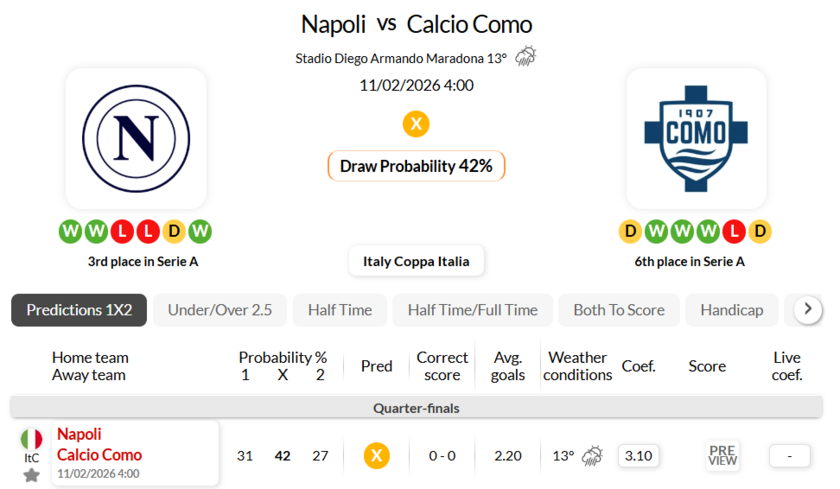Click the Napoli club crest logo
This screenshot has height=489, width=840.
pyautogui.click(x=136, y=138)
